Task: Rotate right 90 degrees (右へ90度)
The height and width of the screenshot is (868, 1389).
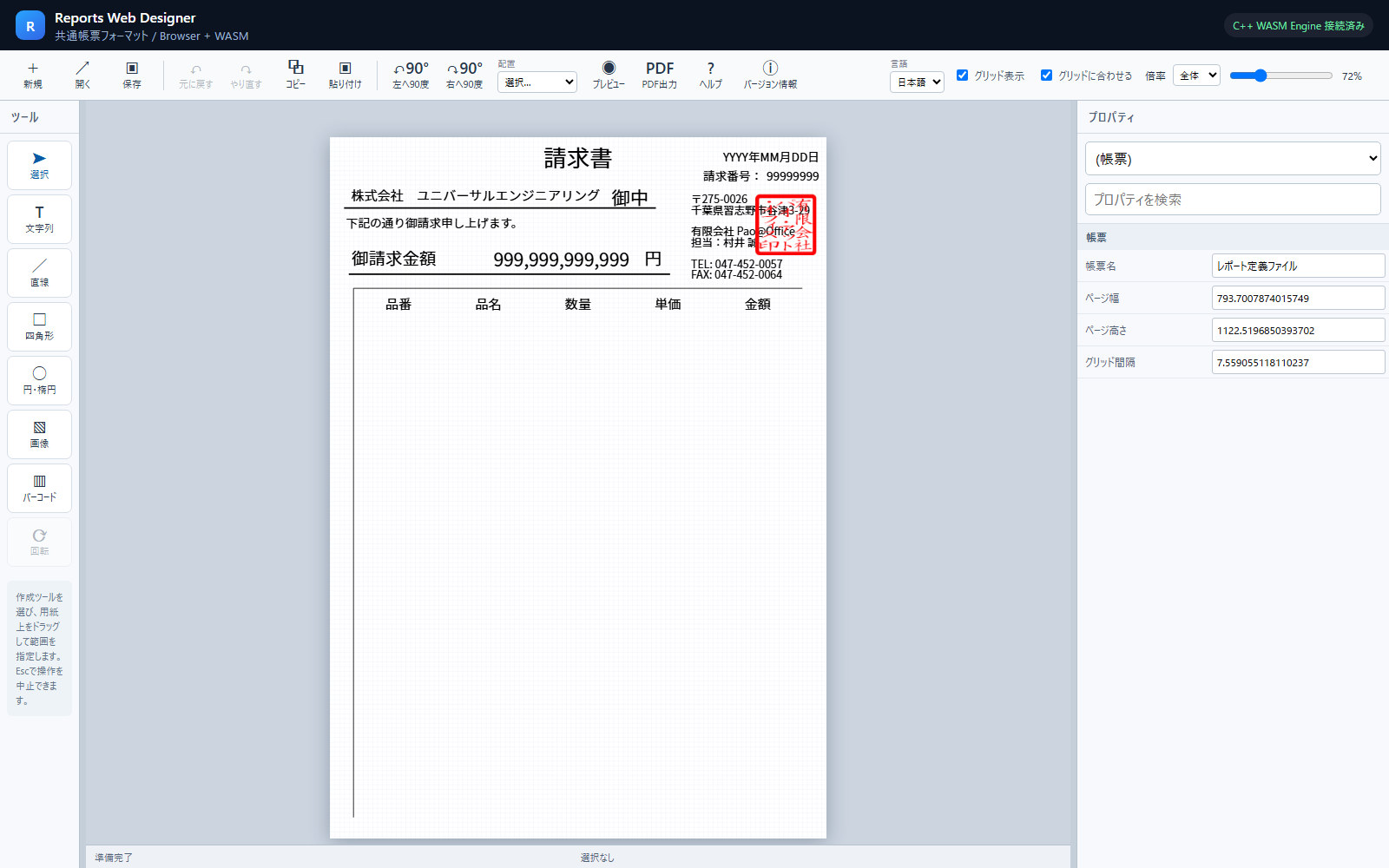Action: [x=464, y=76]
